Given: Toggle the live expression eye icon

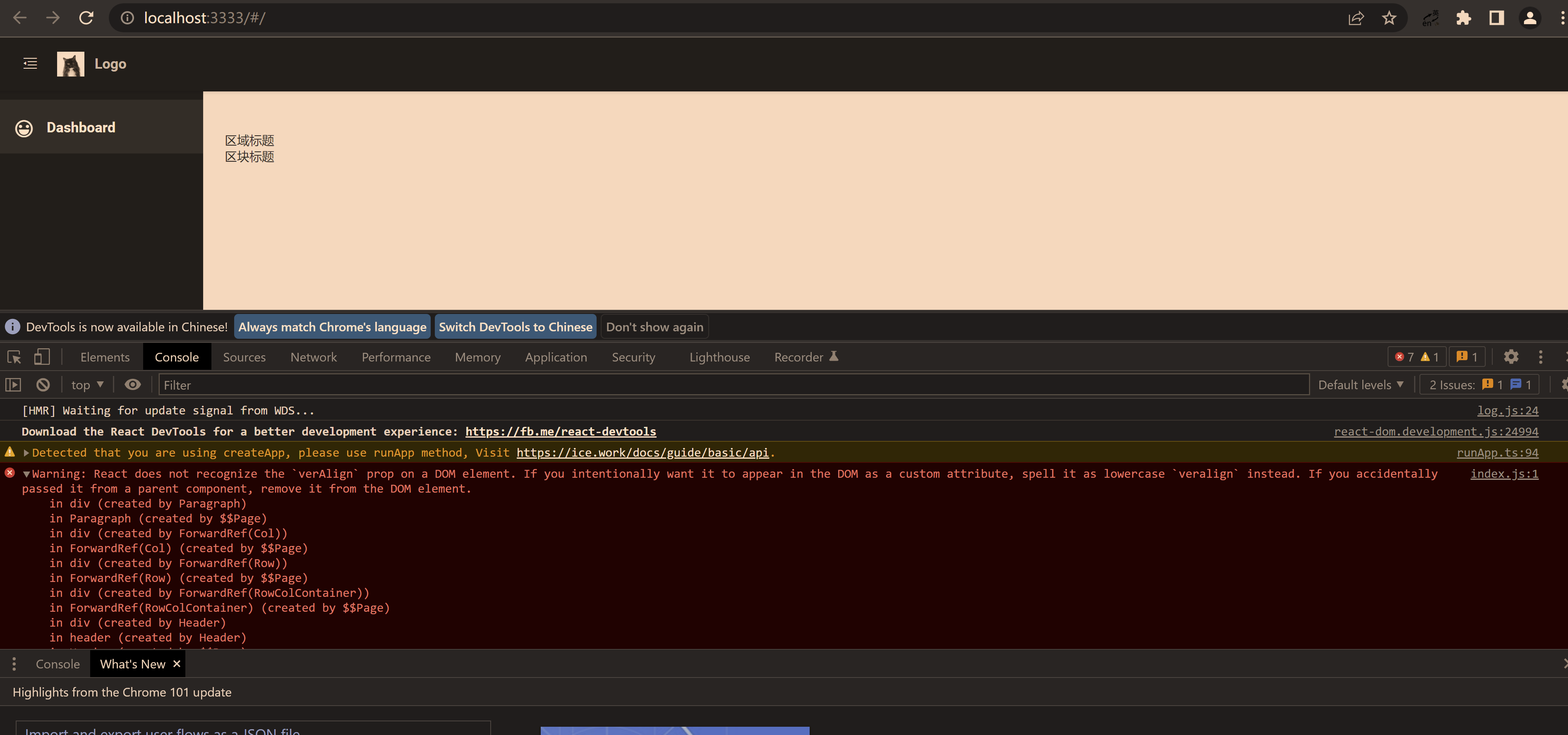Looking at the screenshot, I should pos(133,385).
